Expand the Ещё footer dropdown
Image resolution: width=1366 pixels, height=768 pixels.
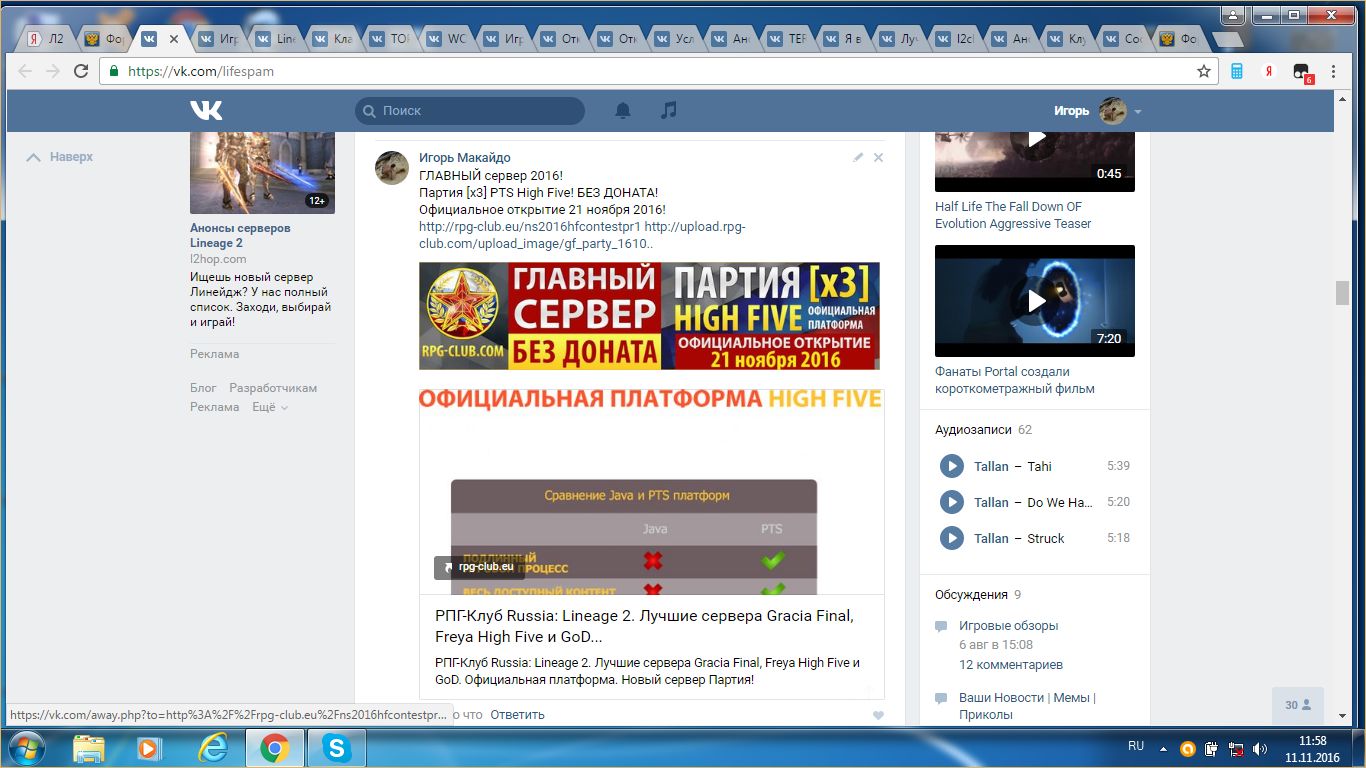click(x=270, y=407)
